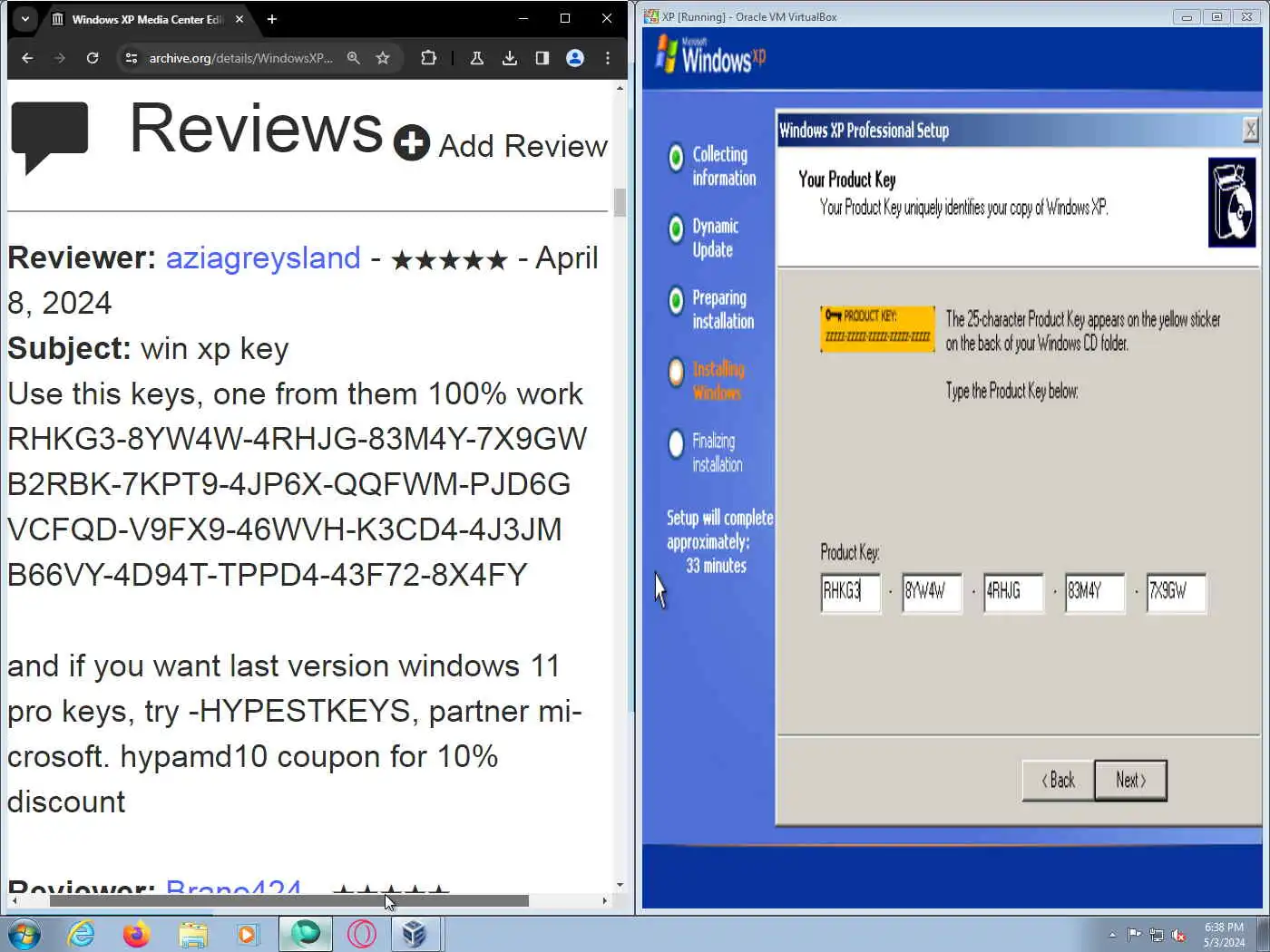Click the scroll-right arrow of the horizontal scrollbar
The width and height of the screenshot is (1270, 952).
tap(605, 901)
